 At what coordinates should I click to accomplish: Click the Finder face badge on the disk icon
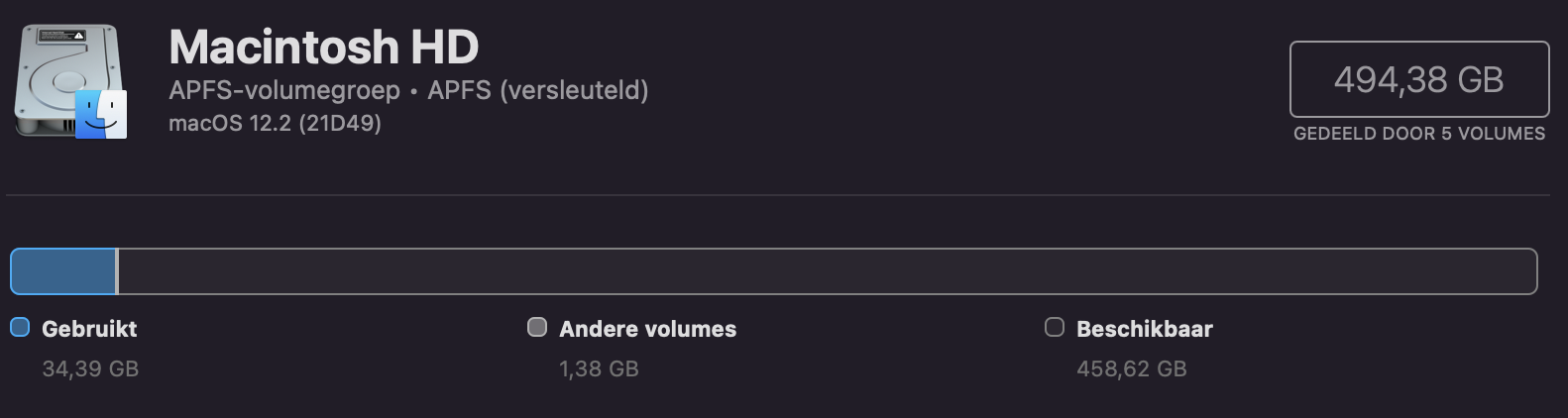click(101, 114)
